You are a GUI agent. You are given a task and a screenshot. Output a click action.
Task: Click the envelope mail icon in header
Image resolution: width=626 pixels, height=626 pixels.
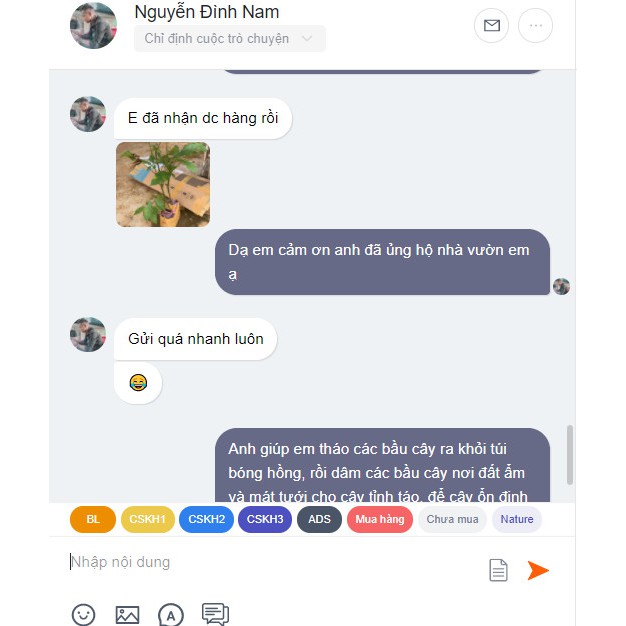point(491,26)
